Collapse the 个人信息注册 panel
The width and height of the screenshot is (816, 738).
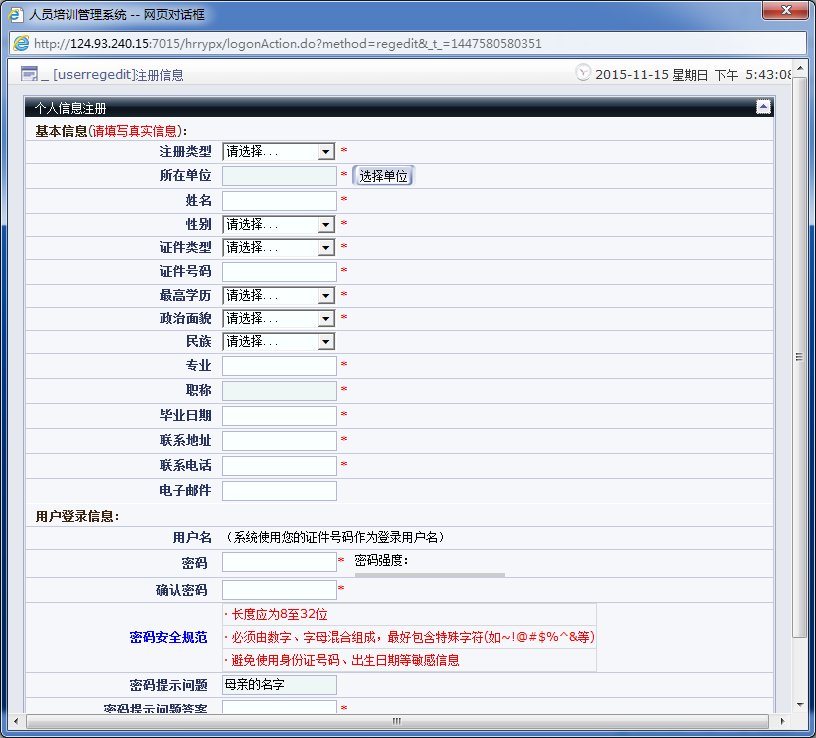coord(763,106)
